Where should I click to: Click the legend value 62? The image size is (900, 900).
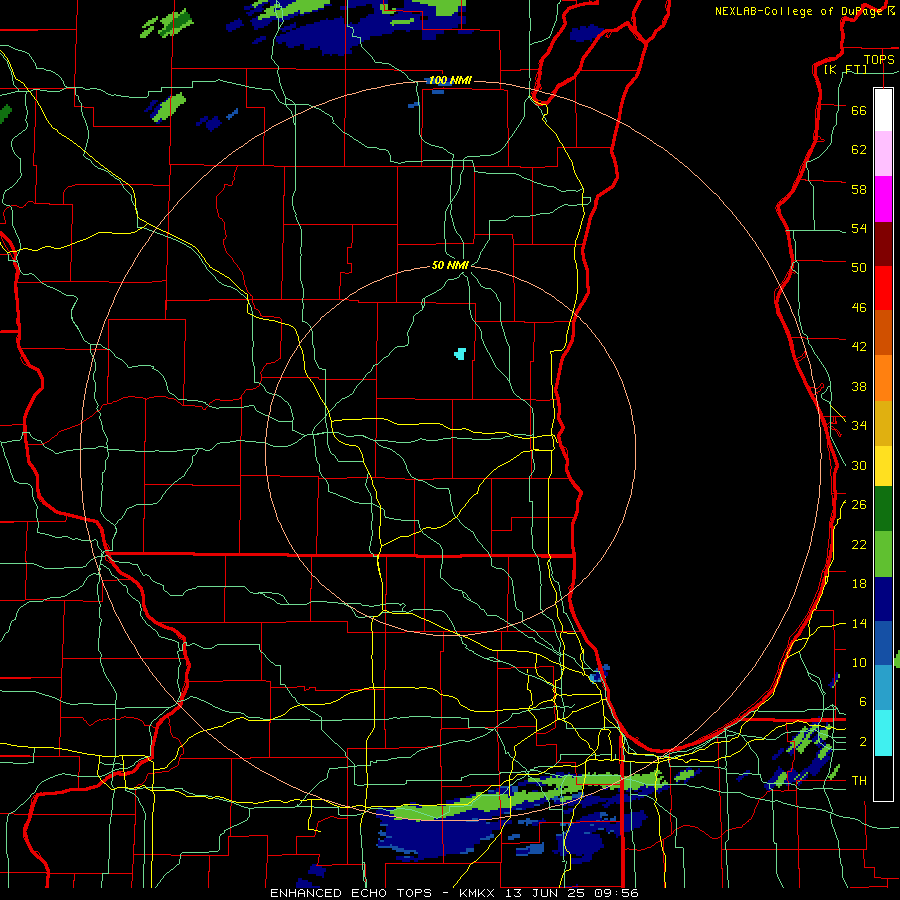coord(859,150)
